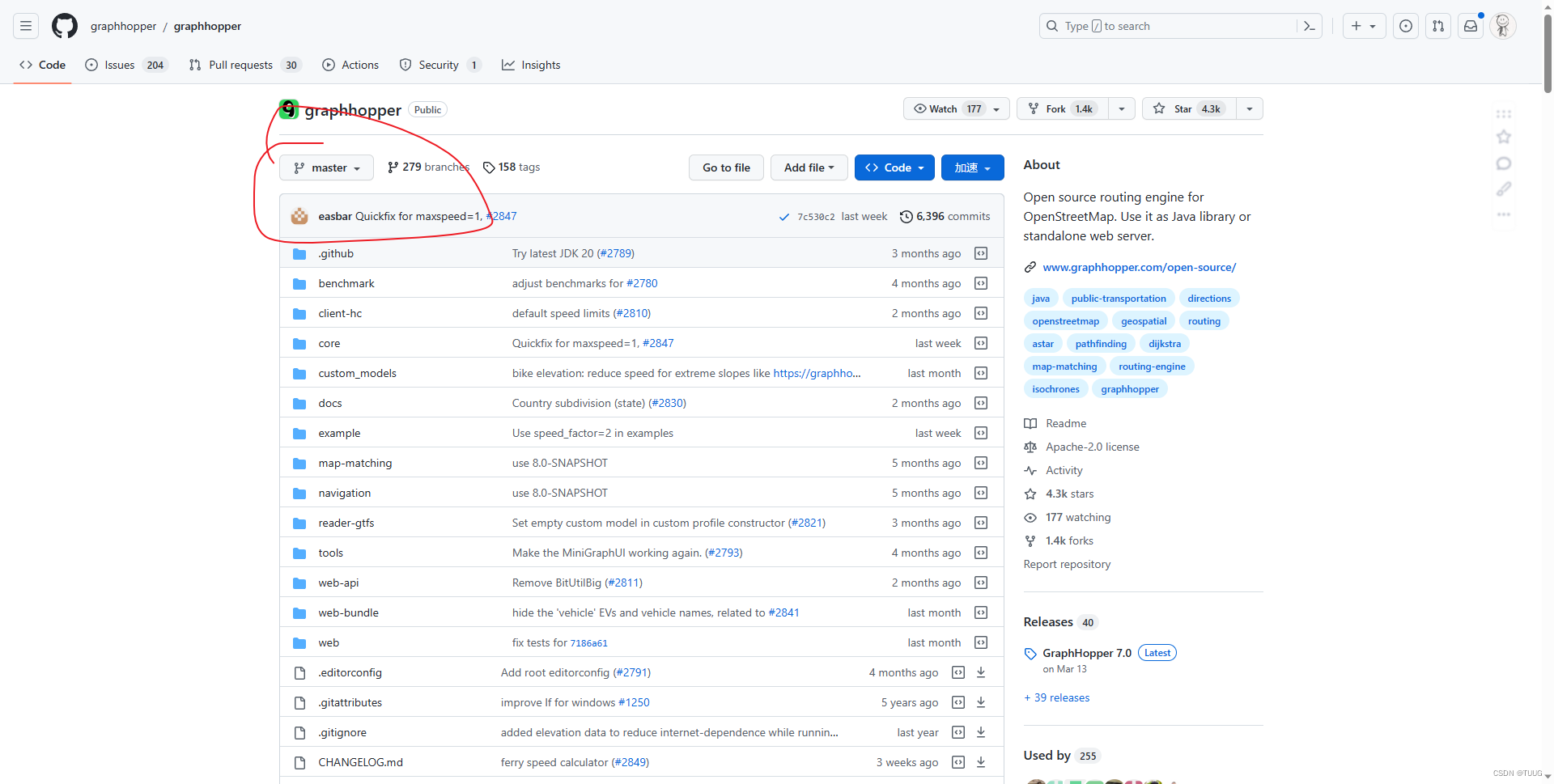Click the three-dots icon in right sidebar
This screenshot has width=1554, height=784.
(x=1504, y=214)
